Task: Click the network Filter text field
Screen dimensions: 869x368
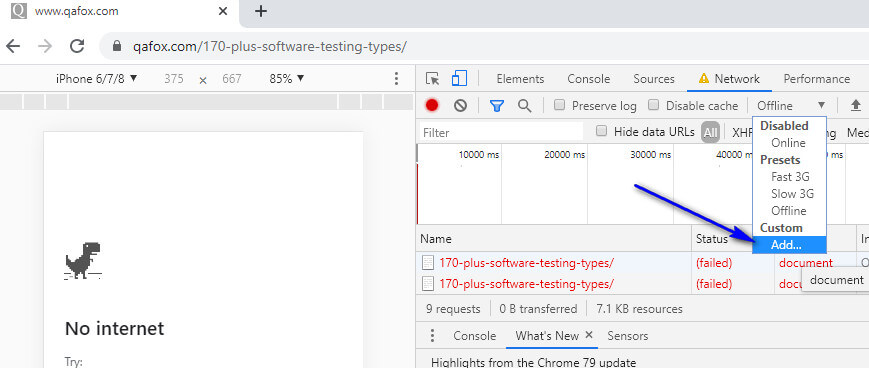Action: tap(501, 132)
